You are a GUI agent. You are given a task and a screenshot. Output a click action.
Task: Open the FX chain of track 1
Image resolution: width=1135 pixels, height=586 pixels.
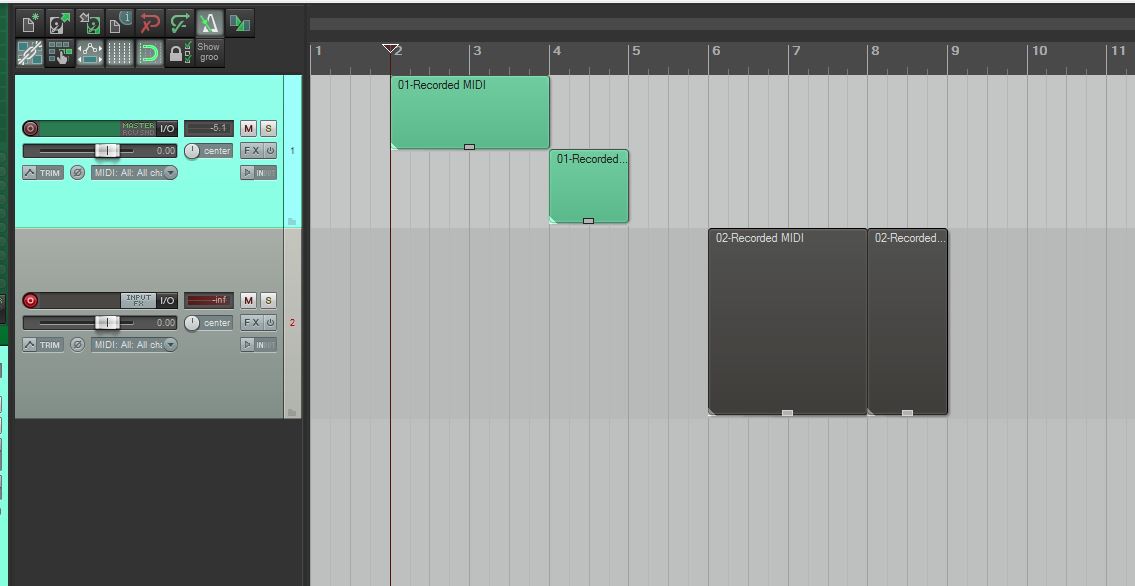pos(251,150)
